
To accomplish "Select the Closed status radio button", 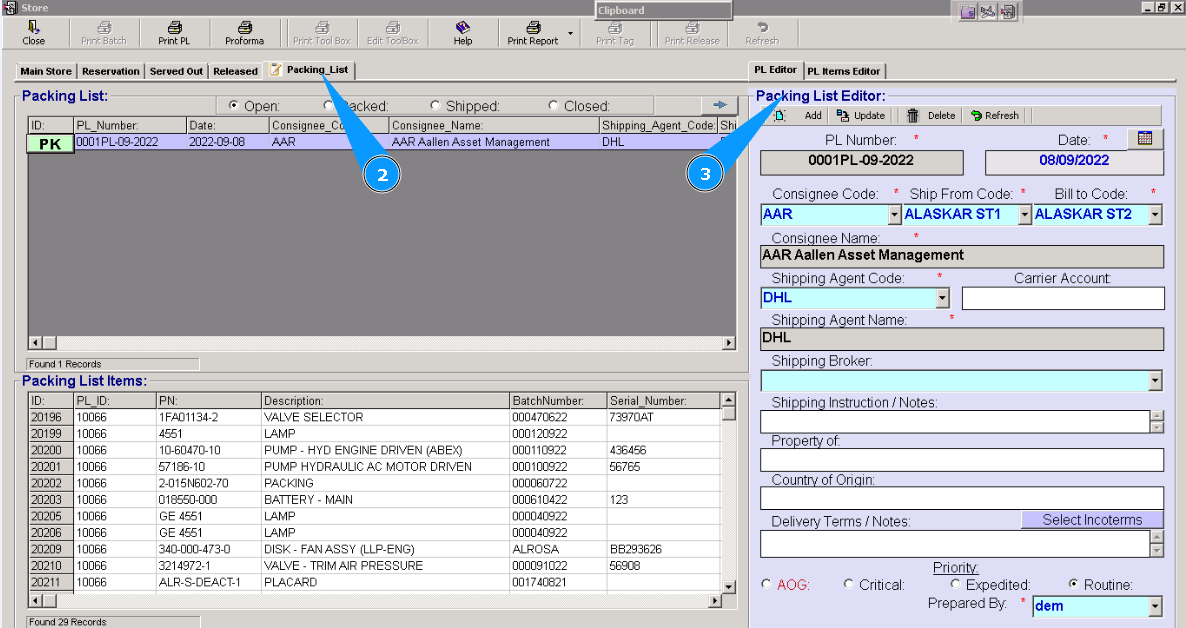I will point(554,106).
